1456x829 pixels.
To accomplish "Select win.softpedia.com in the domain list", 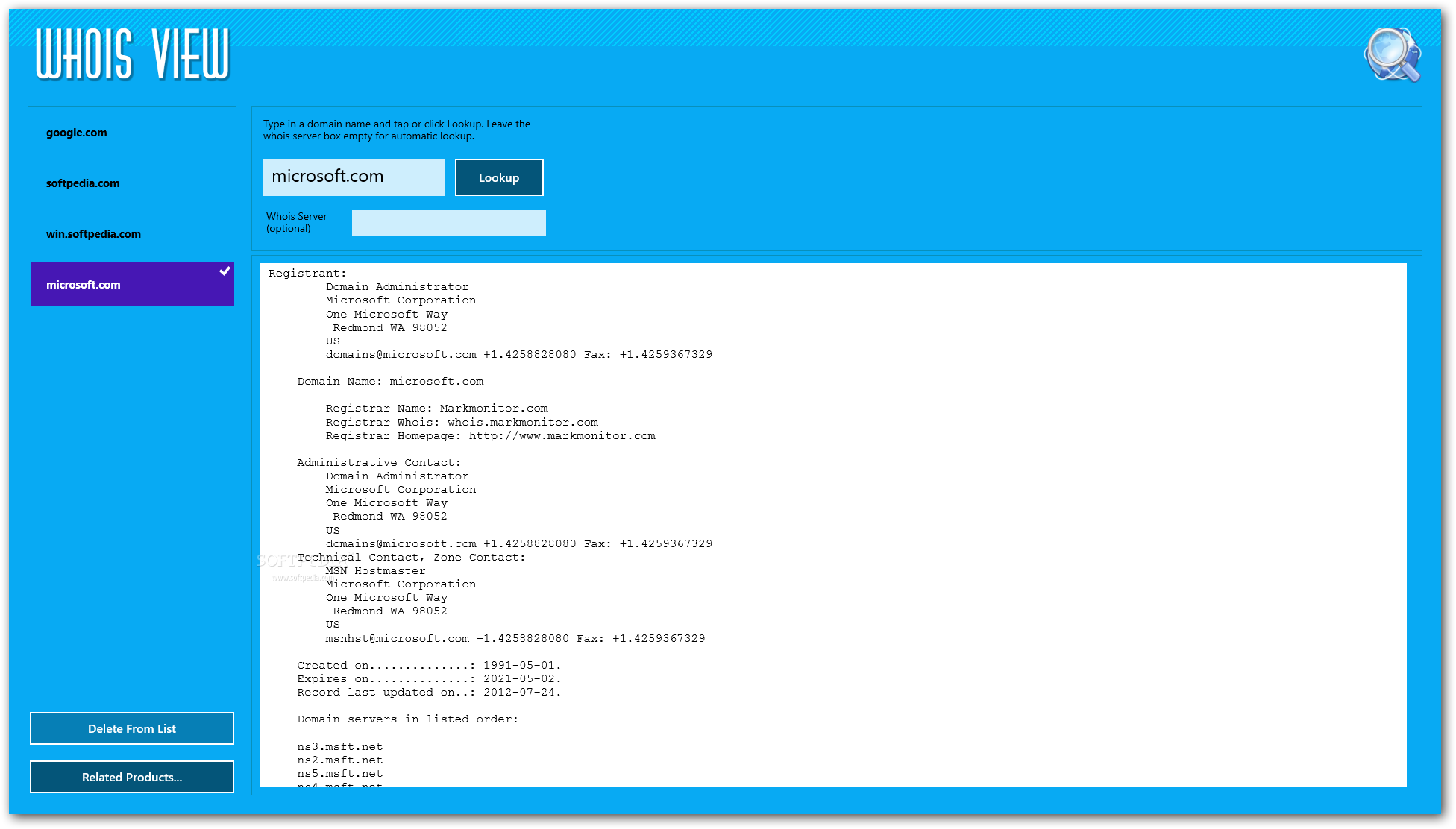I will click(x=133, y=234).
